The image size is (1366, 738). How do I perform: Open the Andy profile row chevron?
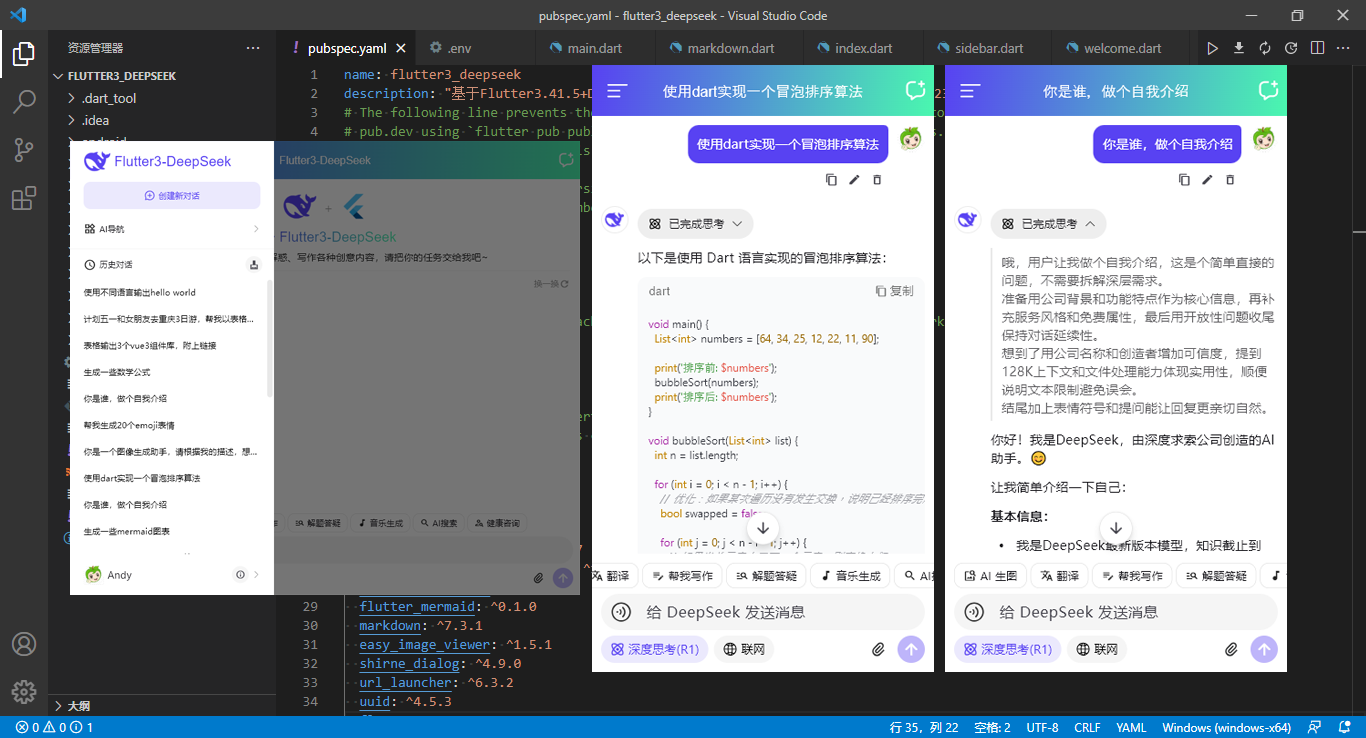[256, 575]
